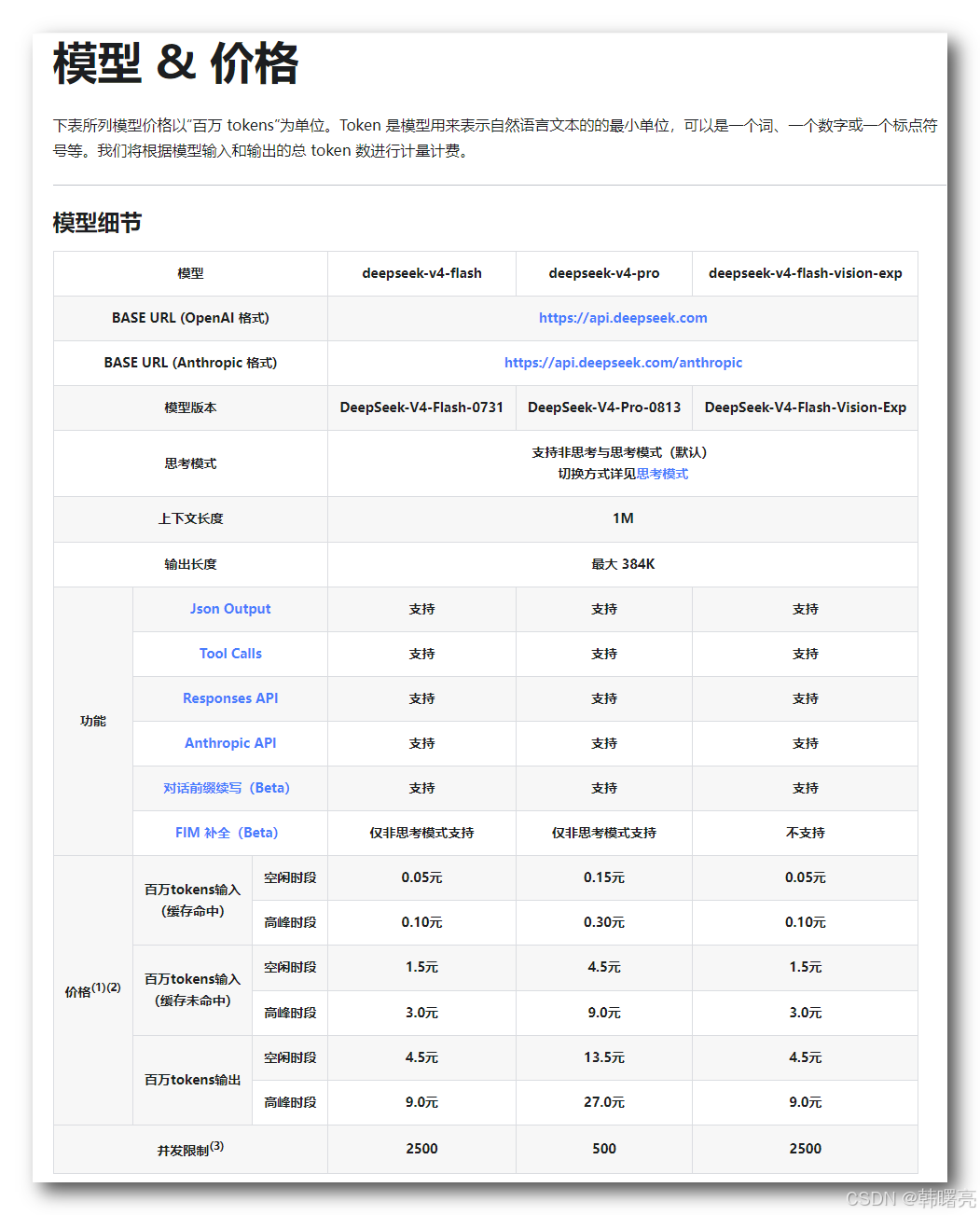This screenshot has height=1215, width=980.
Task: Open the Responses API link
Action: [x=230, y=698]
